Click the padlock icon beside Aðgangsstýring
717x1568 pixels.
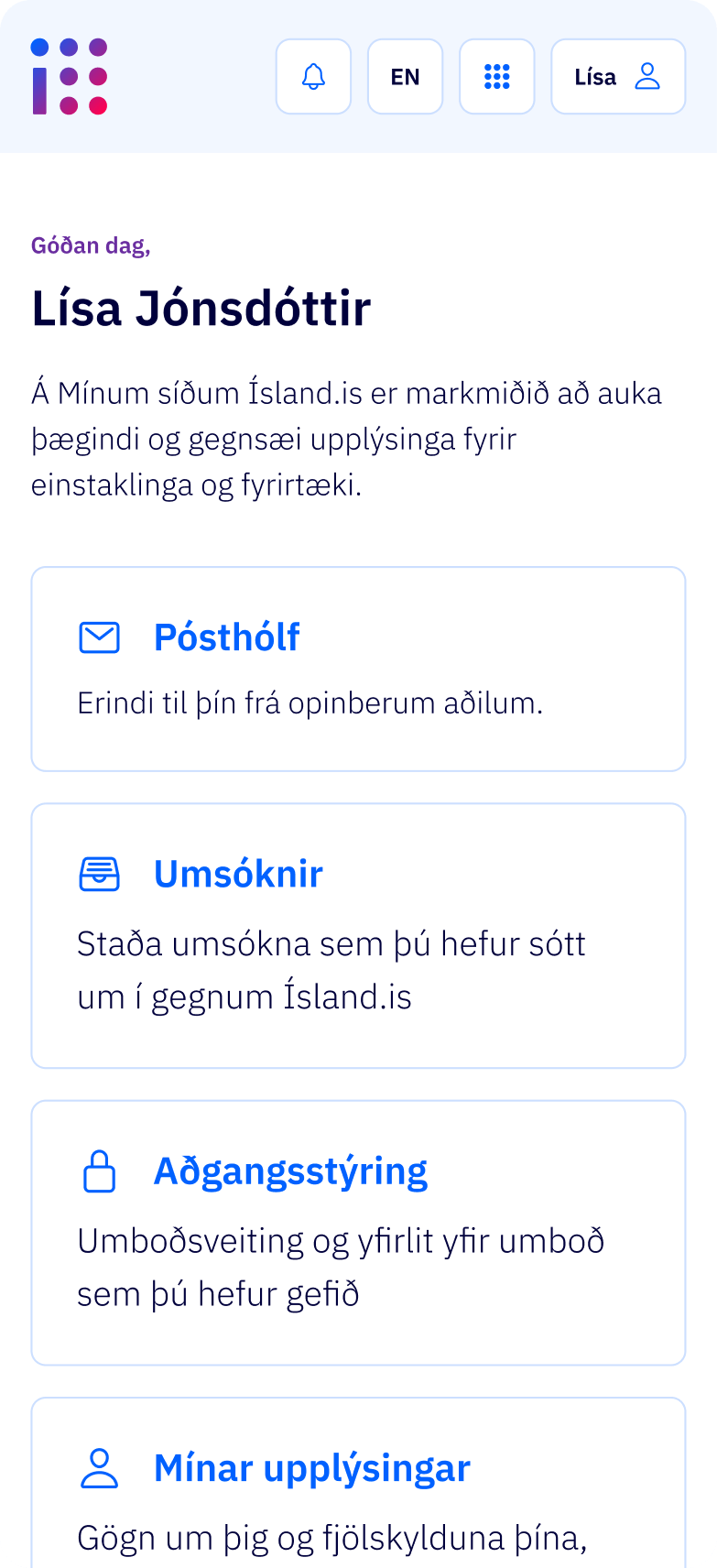[99, 1171]
